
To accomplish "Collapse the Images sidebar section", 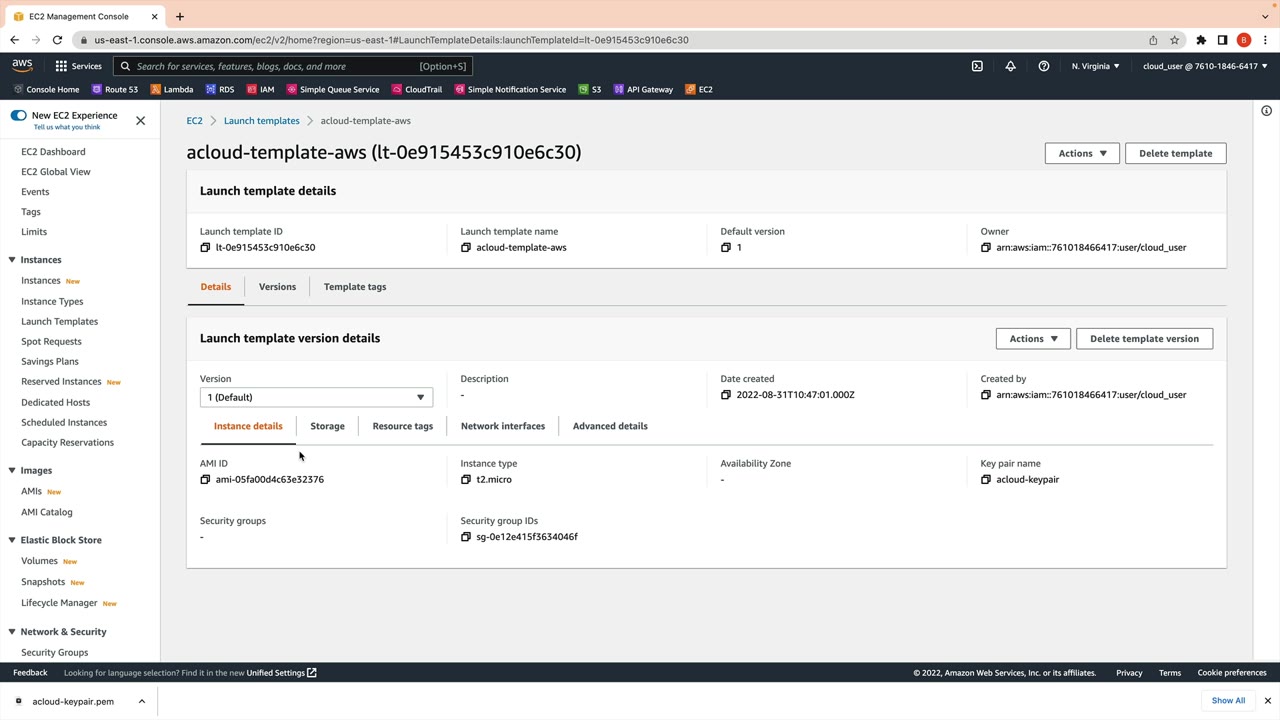I will coord(11,471).
